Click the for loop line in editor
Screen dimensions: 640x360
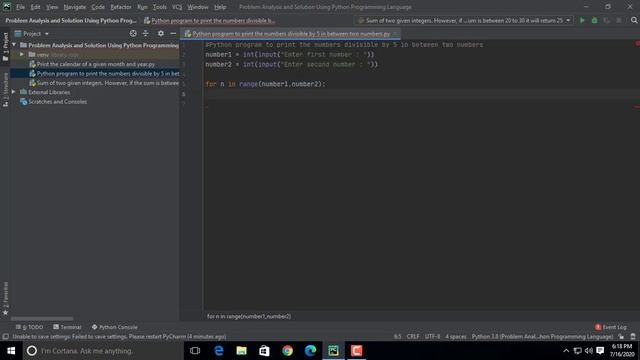click(265, 84)
